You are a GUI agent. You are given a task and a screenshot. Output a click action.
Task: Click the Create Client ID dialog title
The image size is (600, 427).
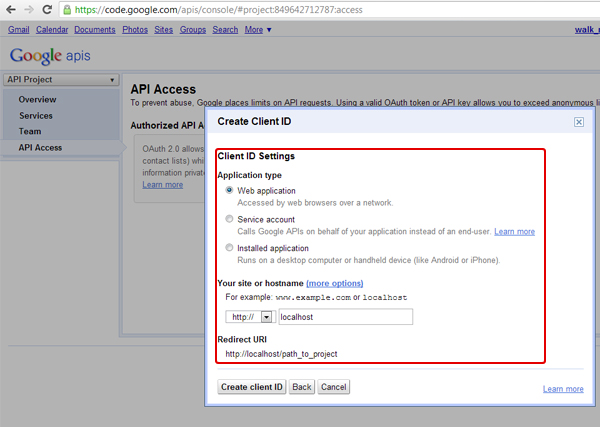click(x=254, y=121)
